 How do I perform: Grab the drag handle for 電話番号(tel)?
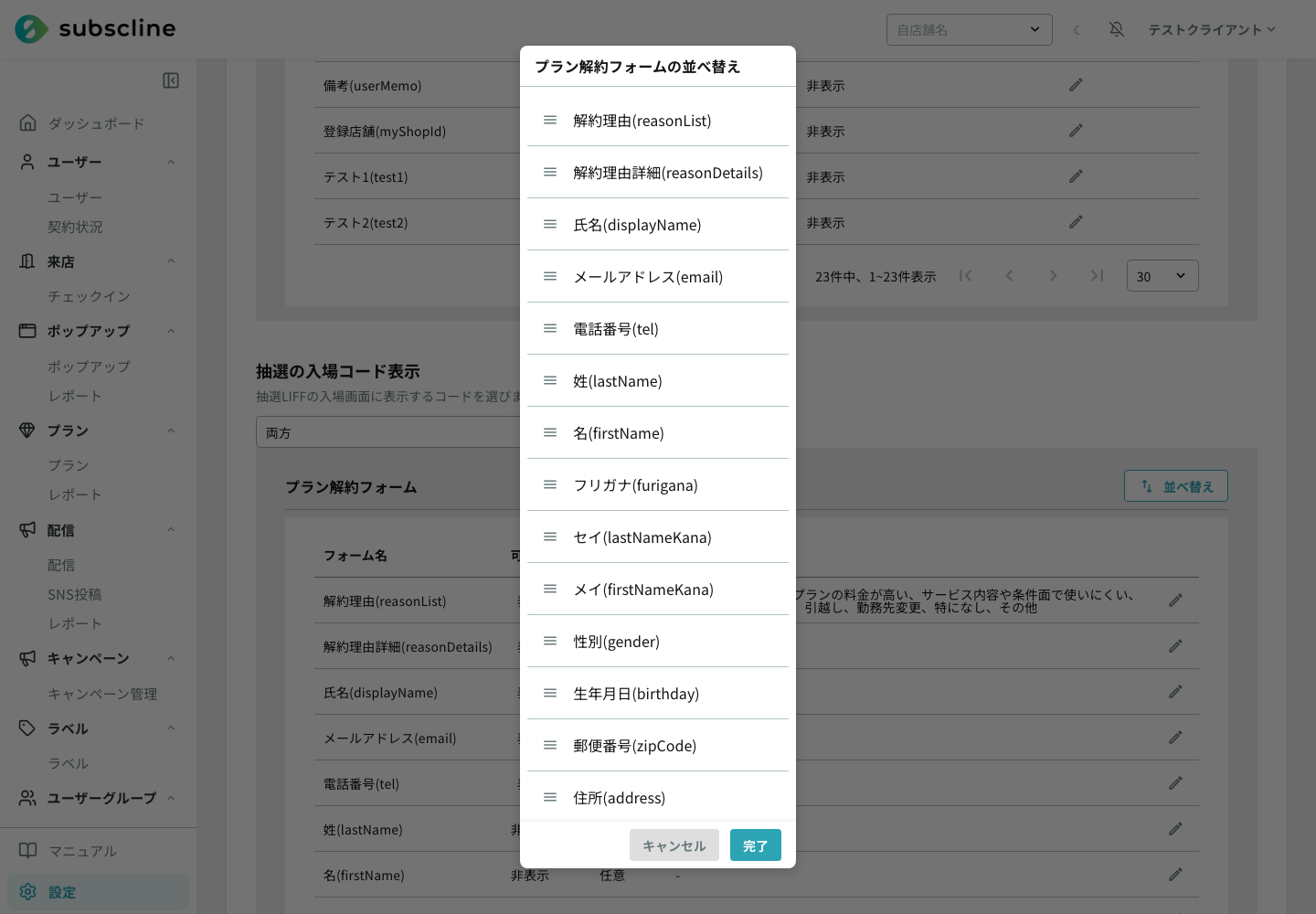tap(550, 328)
